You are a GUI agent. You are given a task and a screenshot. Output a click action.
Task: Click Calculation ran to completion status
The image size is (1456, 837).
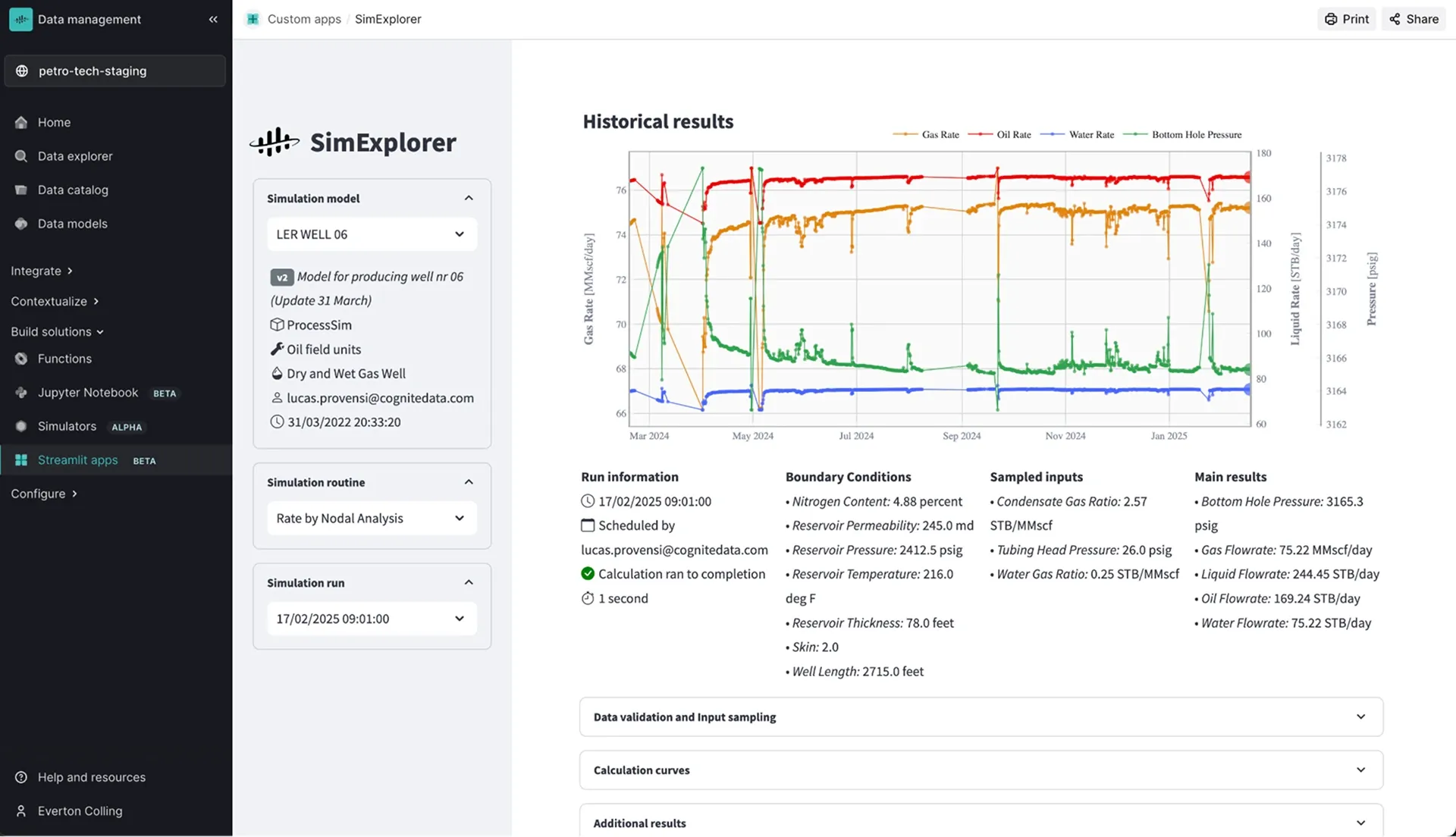[682, 574]
